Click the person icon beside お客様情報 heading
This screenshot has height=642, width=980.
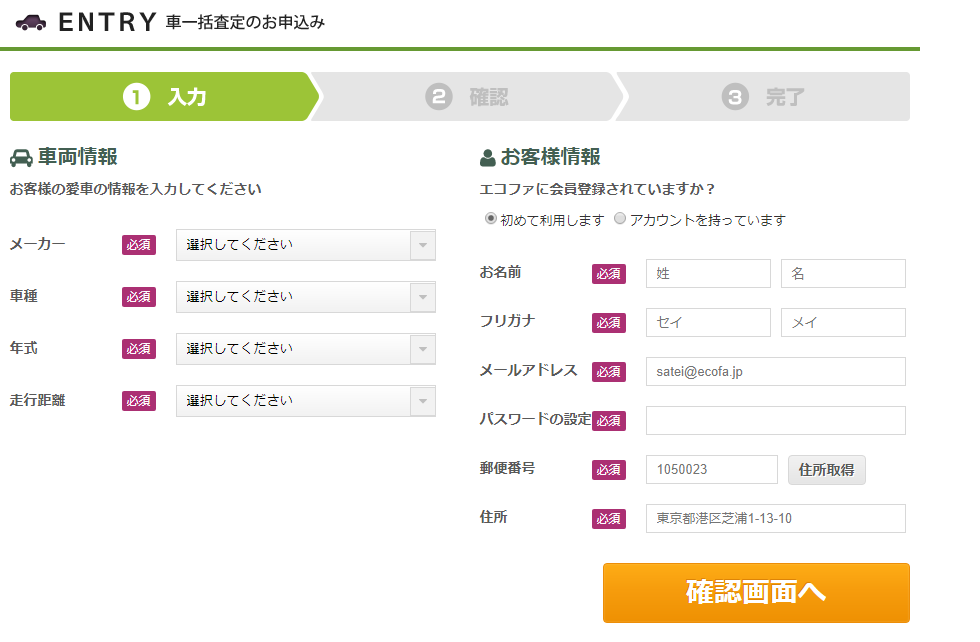click(x=487, y=156)
